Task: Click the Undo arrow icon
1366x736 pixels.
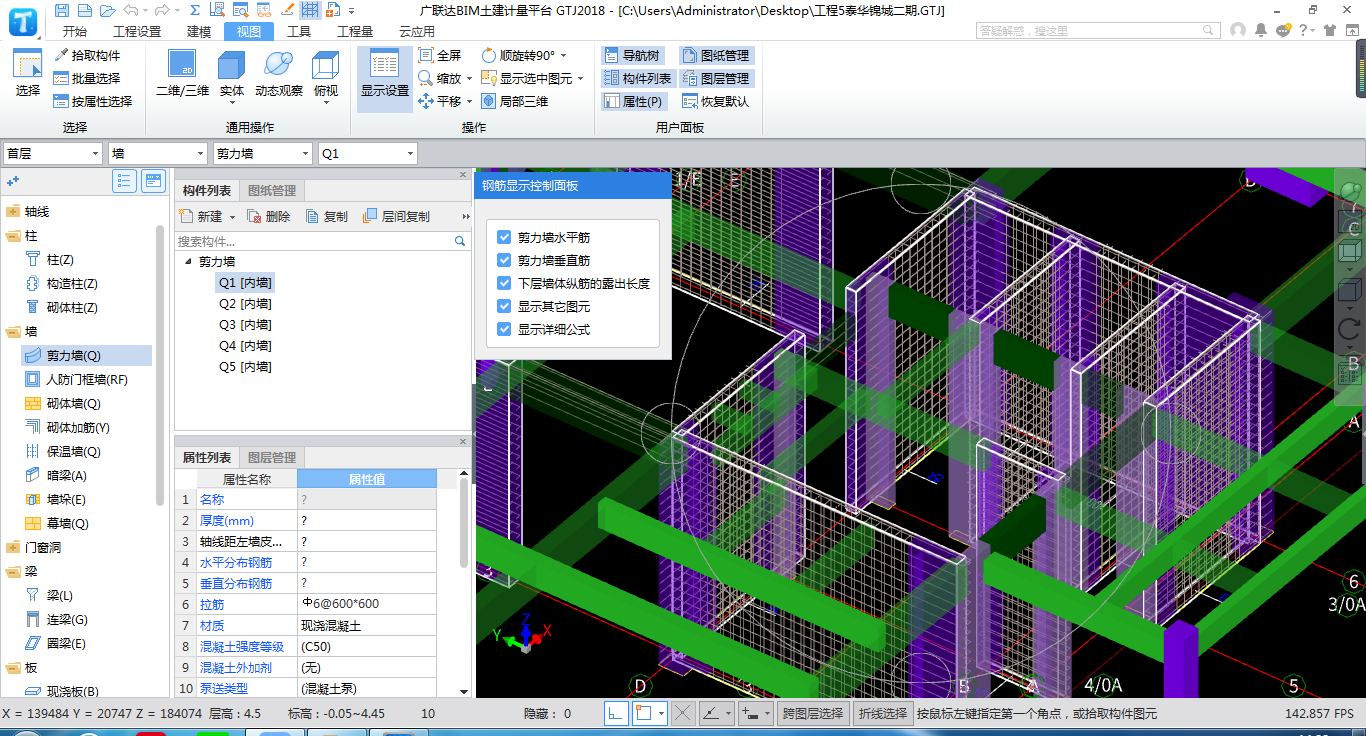Action: pyautogui.click(x=130, y=10)
